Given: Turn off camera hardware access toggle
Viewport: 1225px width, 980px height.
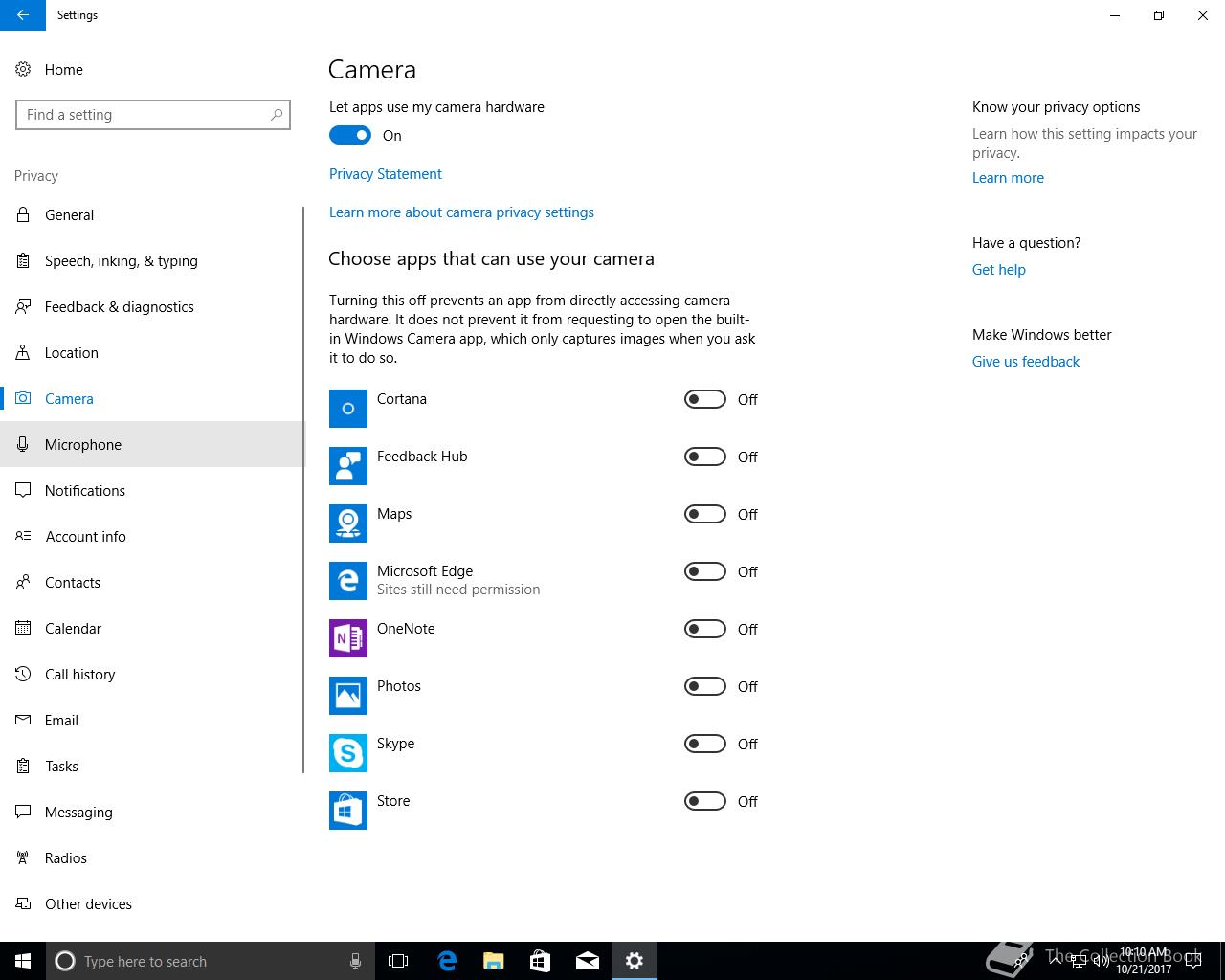Looking at the screenshot, I should (350, 135).
